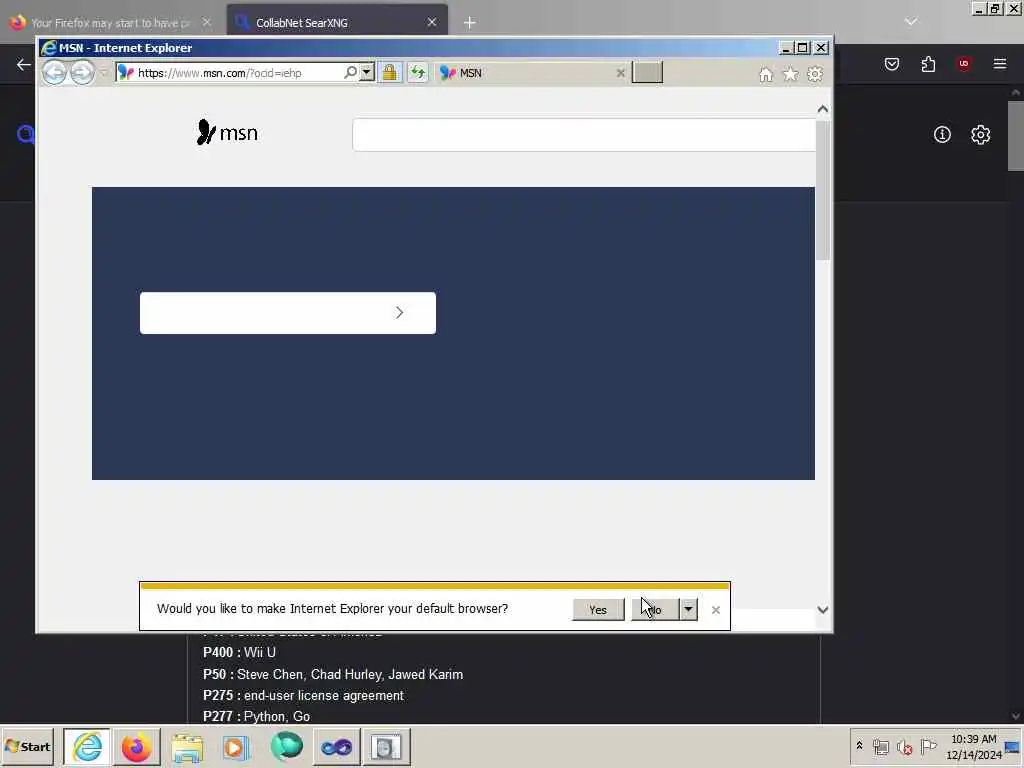
Task: Open Windows Explorer folder taskbar icon
Action: 187,746
